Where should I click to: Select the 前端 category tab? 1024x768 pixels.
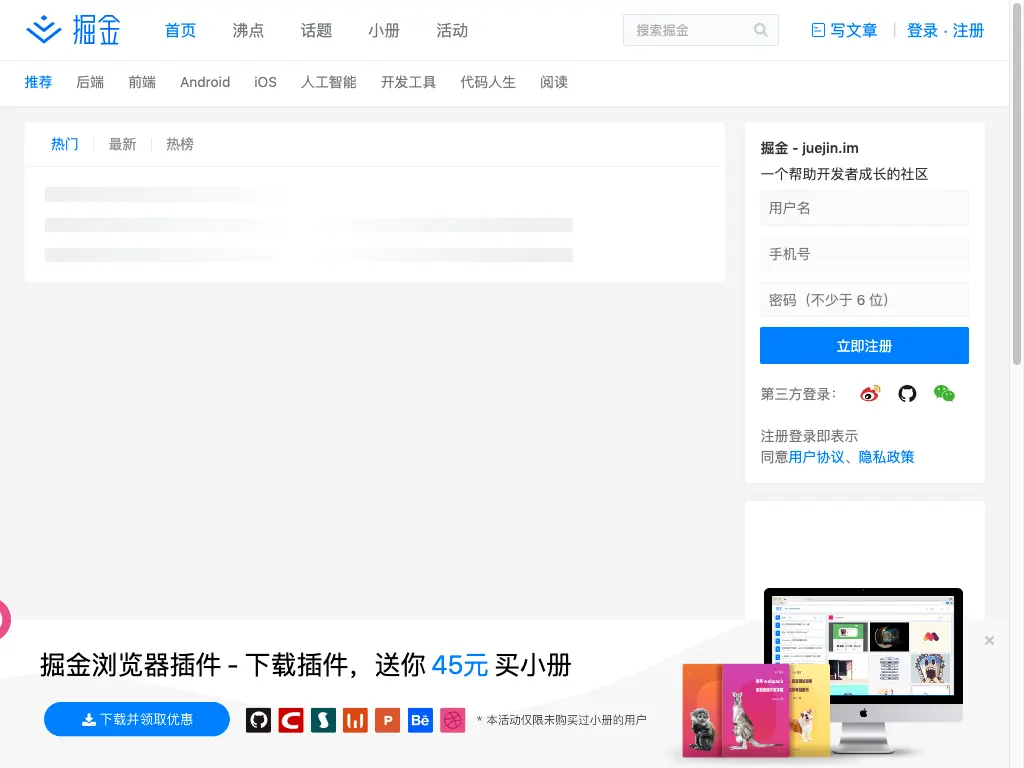142,82
